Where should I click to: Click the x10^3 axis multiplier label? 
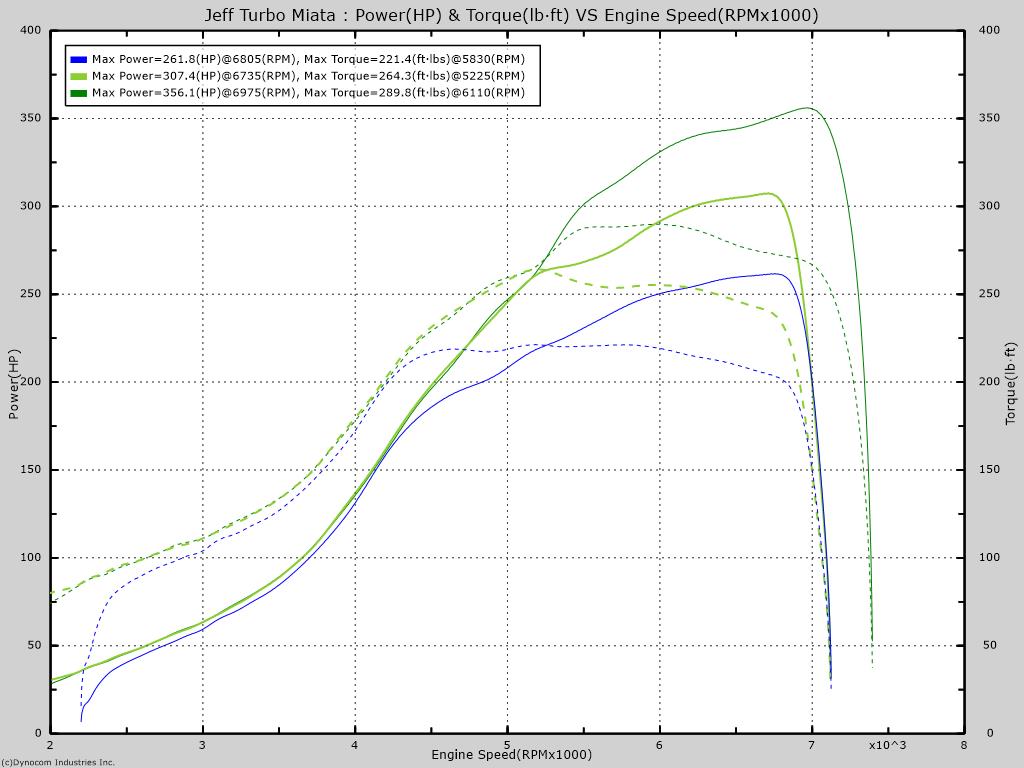(889, 744)
